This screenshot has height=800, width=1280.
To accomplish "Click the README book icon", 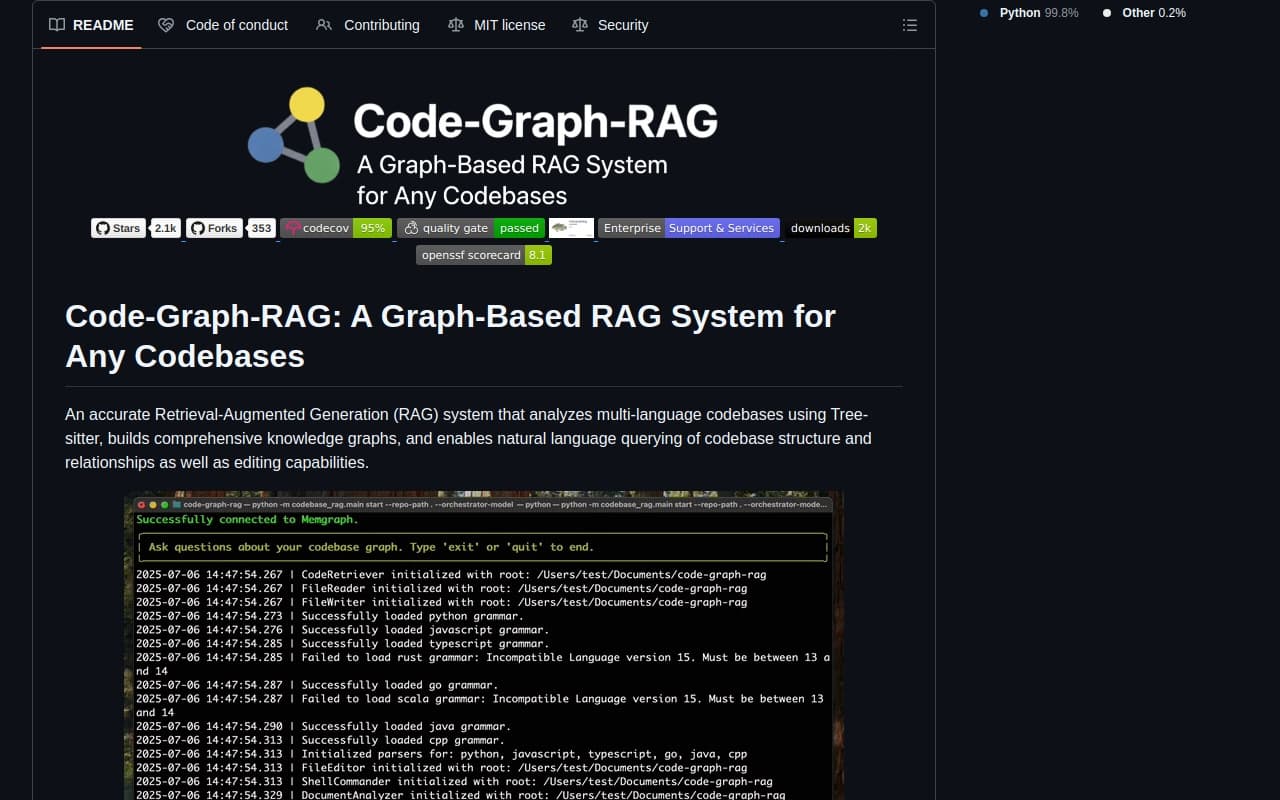I will pos(57,25).
